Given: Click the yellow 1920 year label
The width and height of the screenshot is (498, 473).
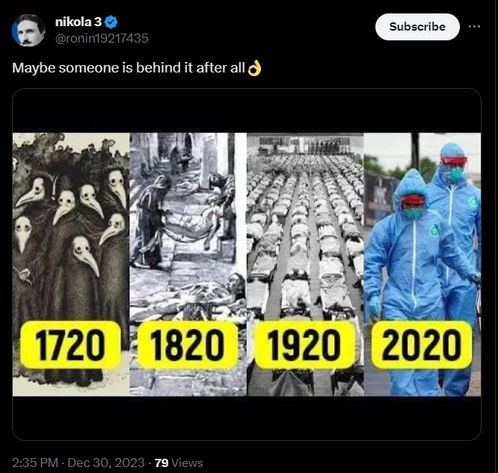Looking at the screenshot, I should pos(305,345).
